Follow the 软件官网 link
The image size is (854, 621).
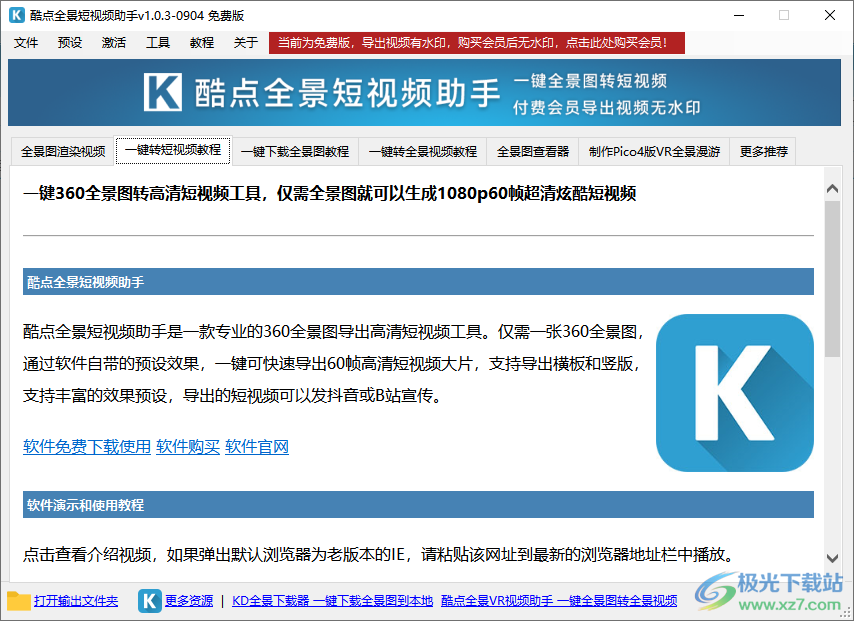257,446
